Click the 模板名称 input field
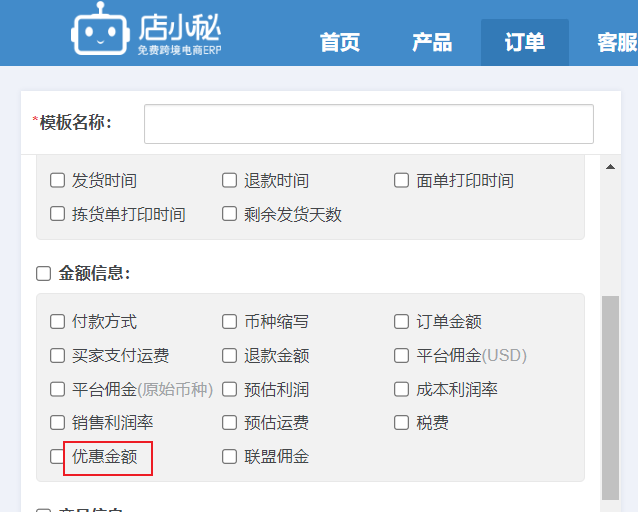 369,124
